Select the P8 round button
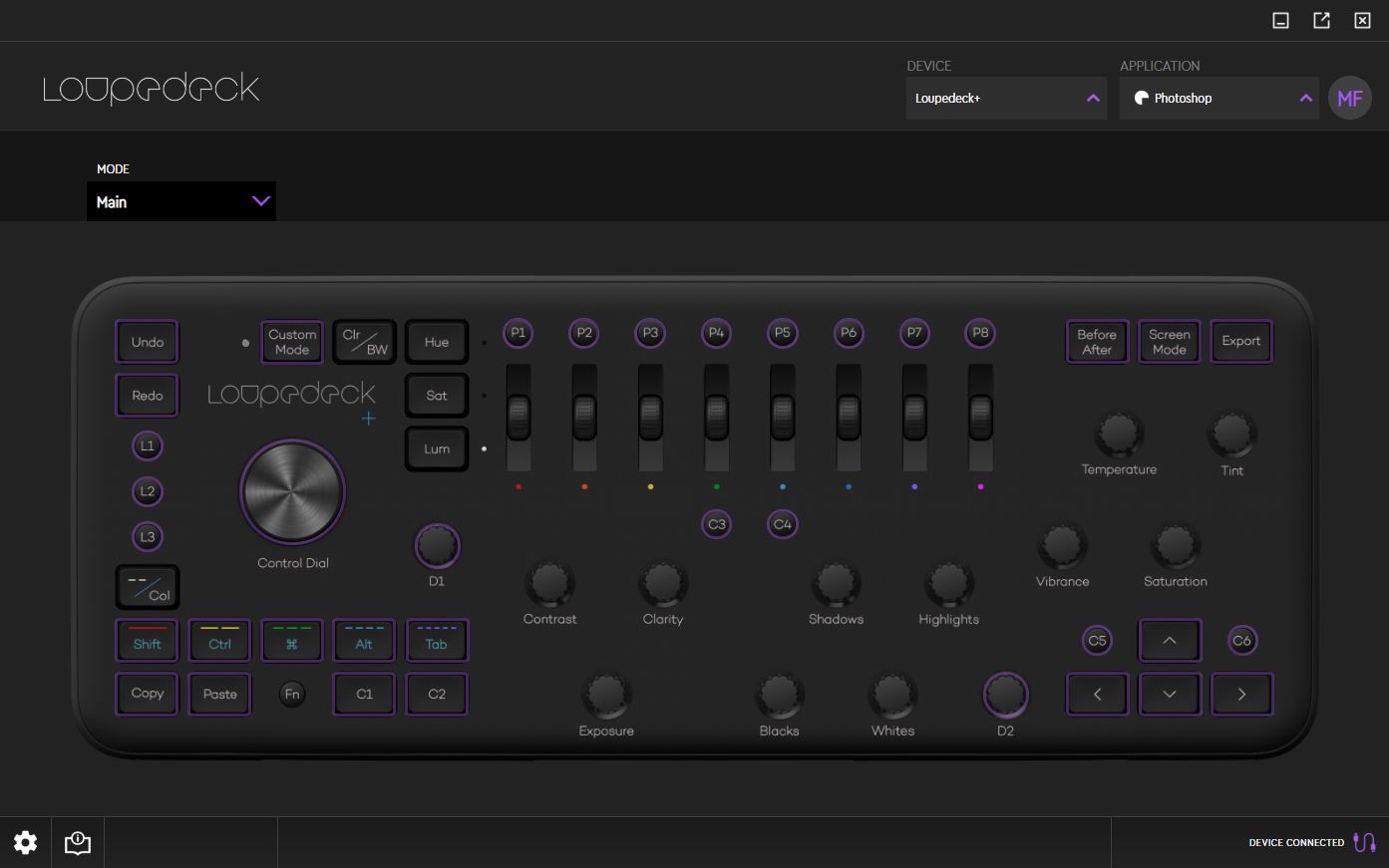 point(980,333)
